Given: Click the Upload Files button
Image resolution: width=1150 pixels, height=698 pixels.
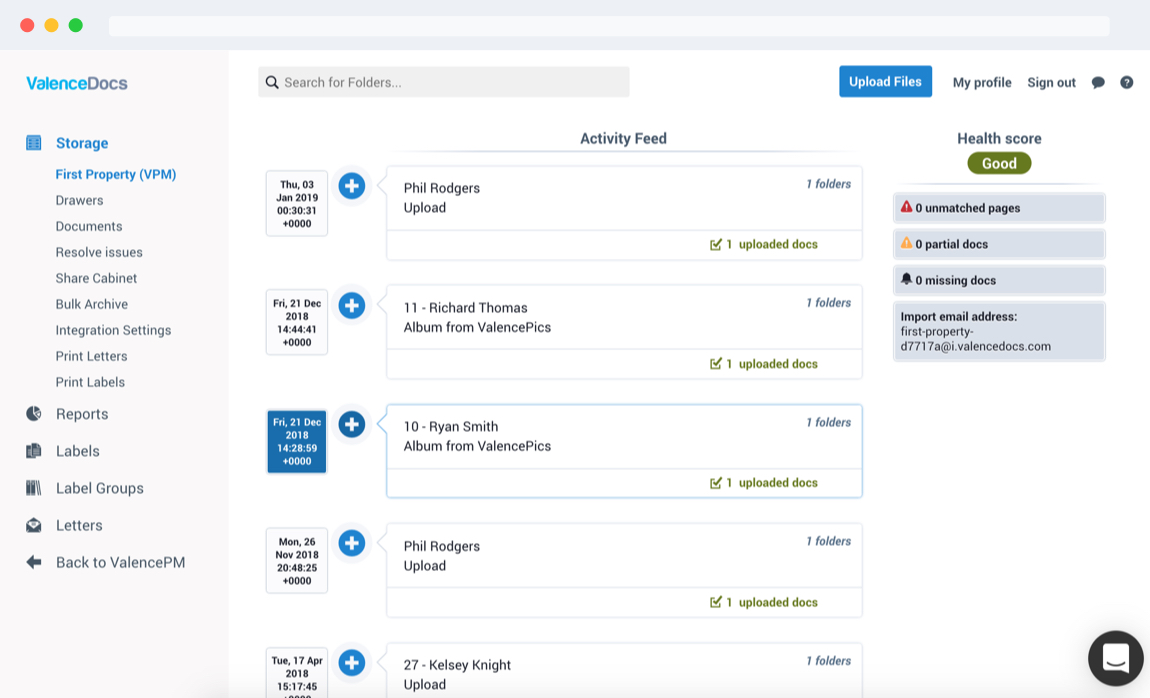Looking at the screenshot, I should click(885, 81).
